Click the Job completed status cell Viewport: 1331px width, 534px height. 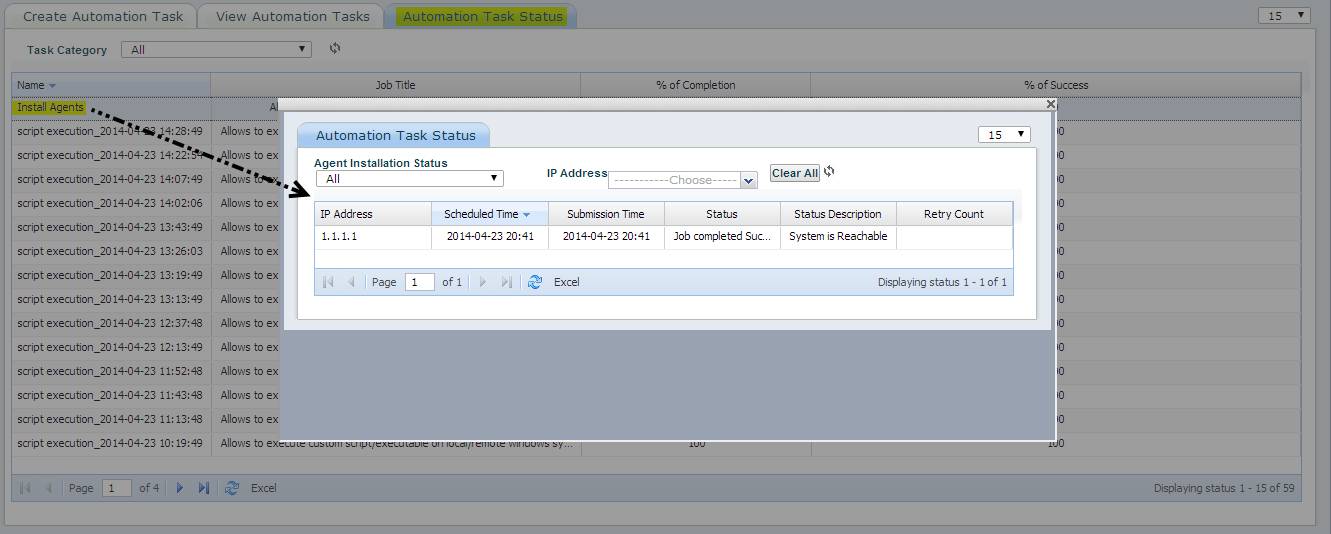pyautogui.click(x=721, y=237)
